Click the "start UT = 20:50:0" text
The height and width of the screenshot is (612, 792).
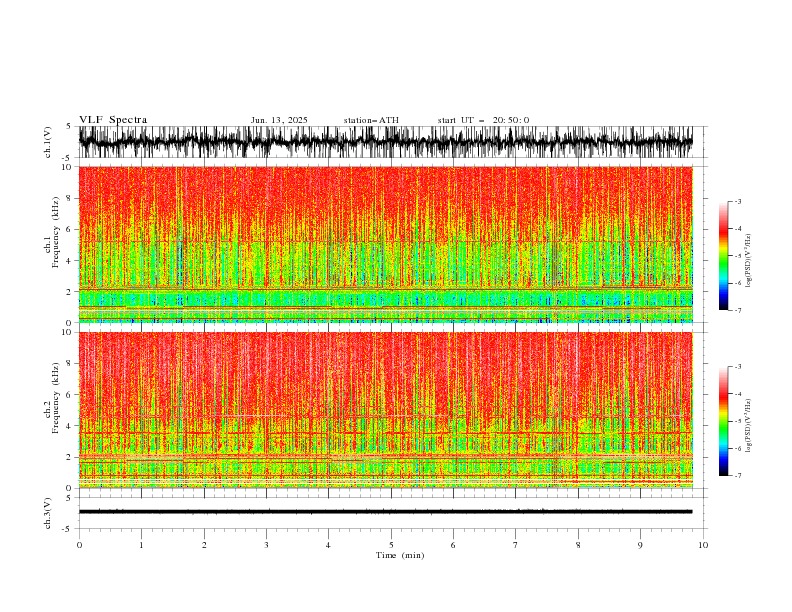click(483, 120)
